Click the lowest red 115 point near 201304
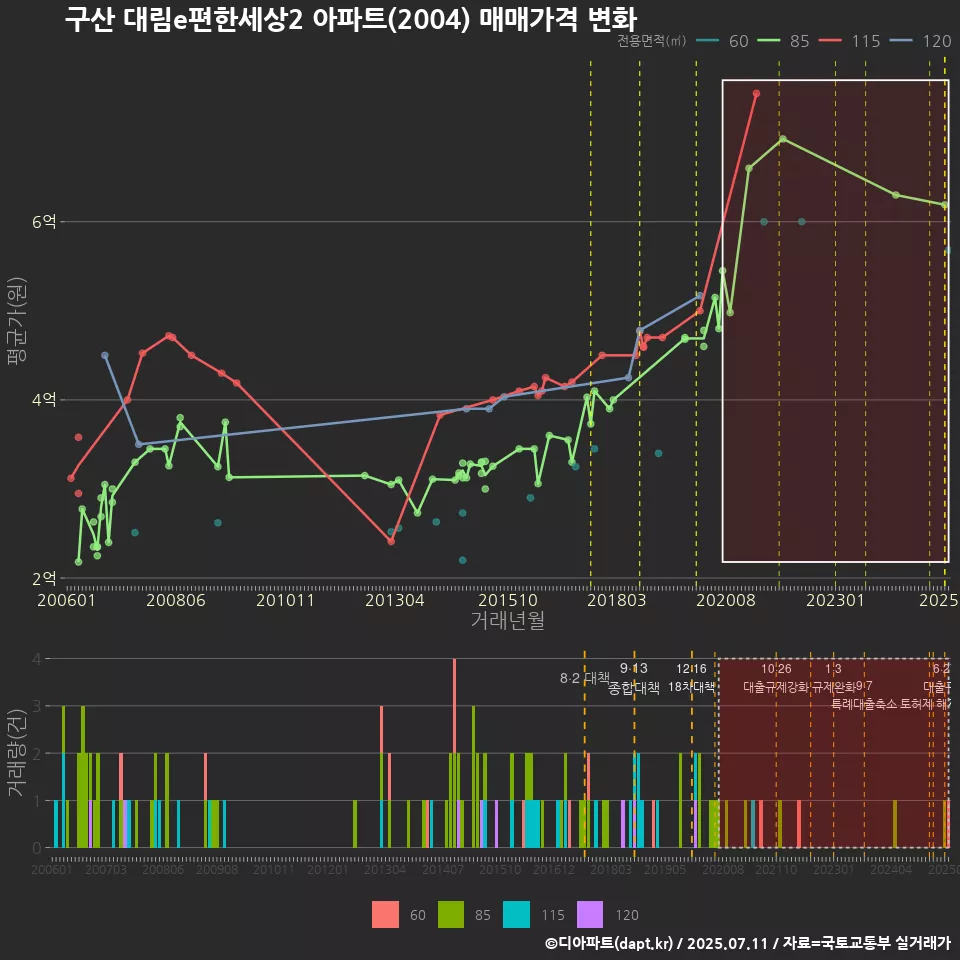The height and width of the screenshot is (960, 960). (391, 541)
